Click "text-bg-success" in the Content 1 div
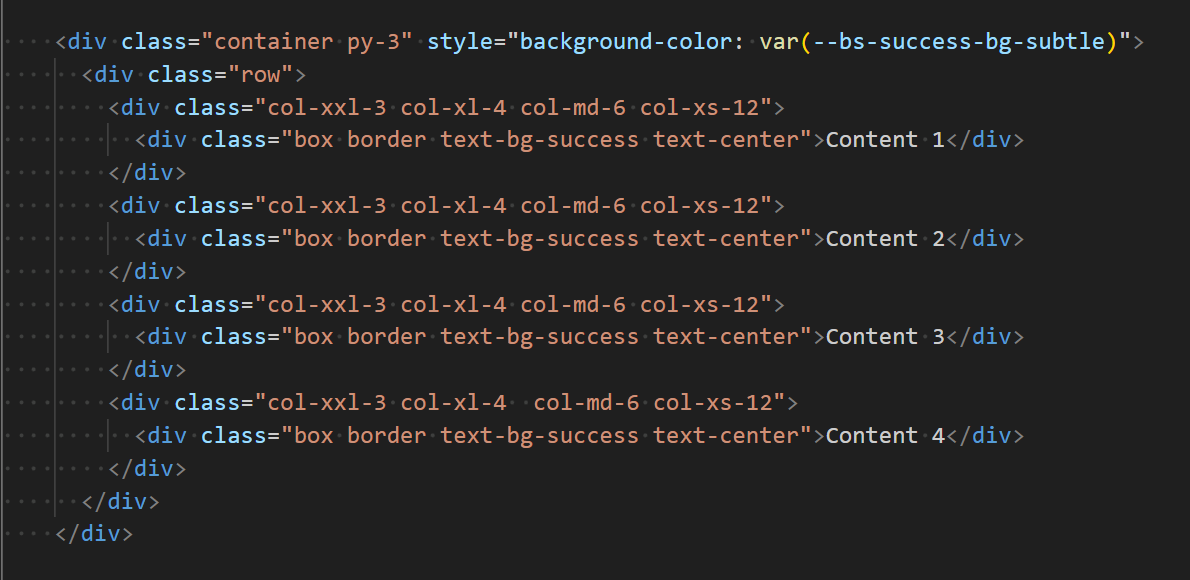The width and height of the screenshot is (1190, 580). coord(539,140)
